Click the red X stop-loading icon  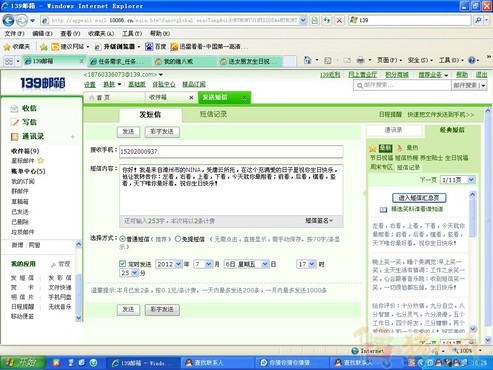click(339, 21)
